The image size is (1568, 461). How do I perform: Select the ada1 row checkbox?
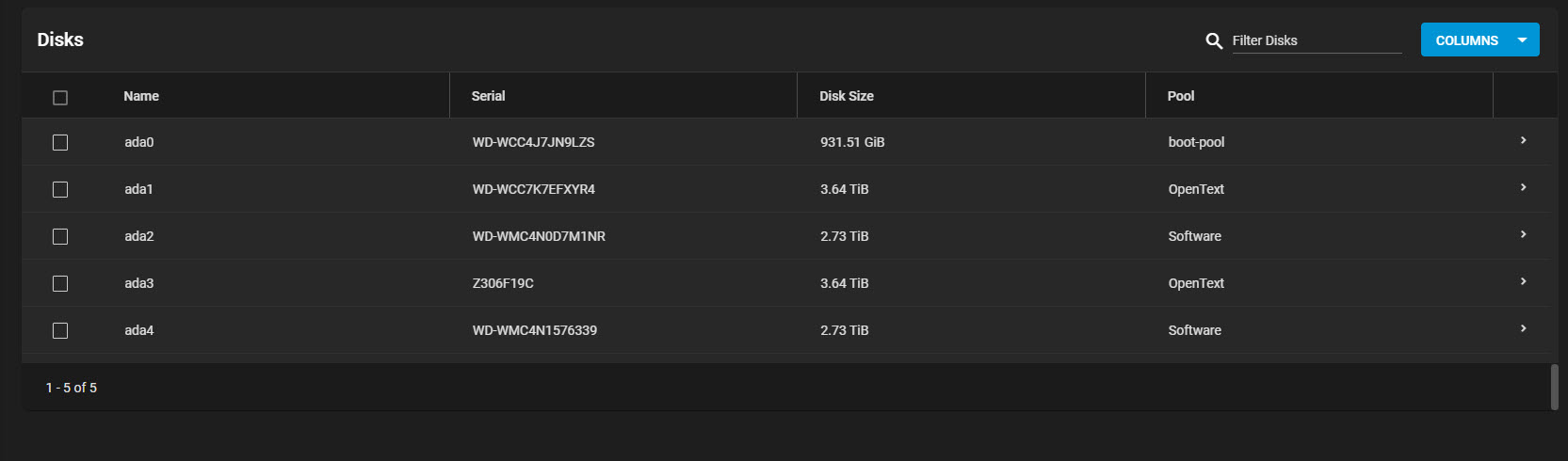[x=60, y=189]
